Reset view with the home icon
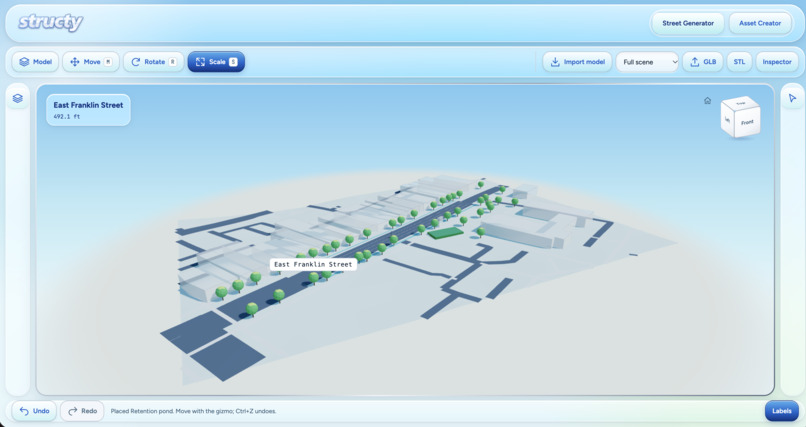Image resolution: width=806 pixels, height=427 pixels. click(707, 101)
